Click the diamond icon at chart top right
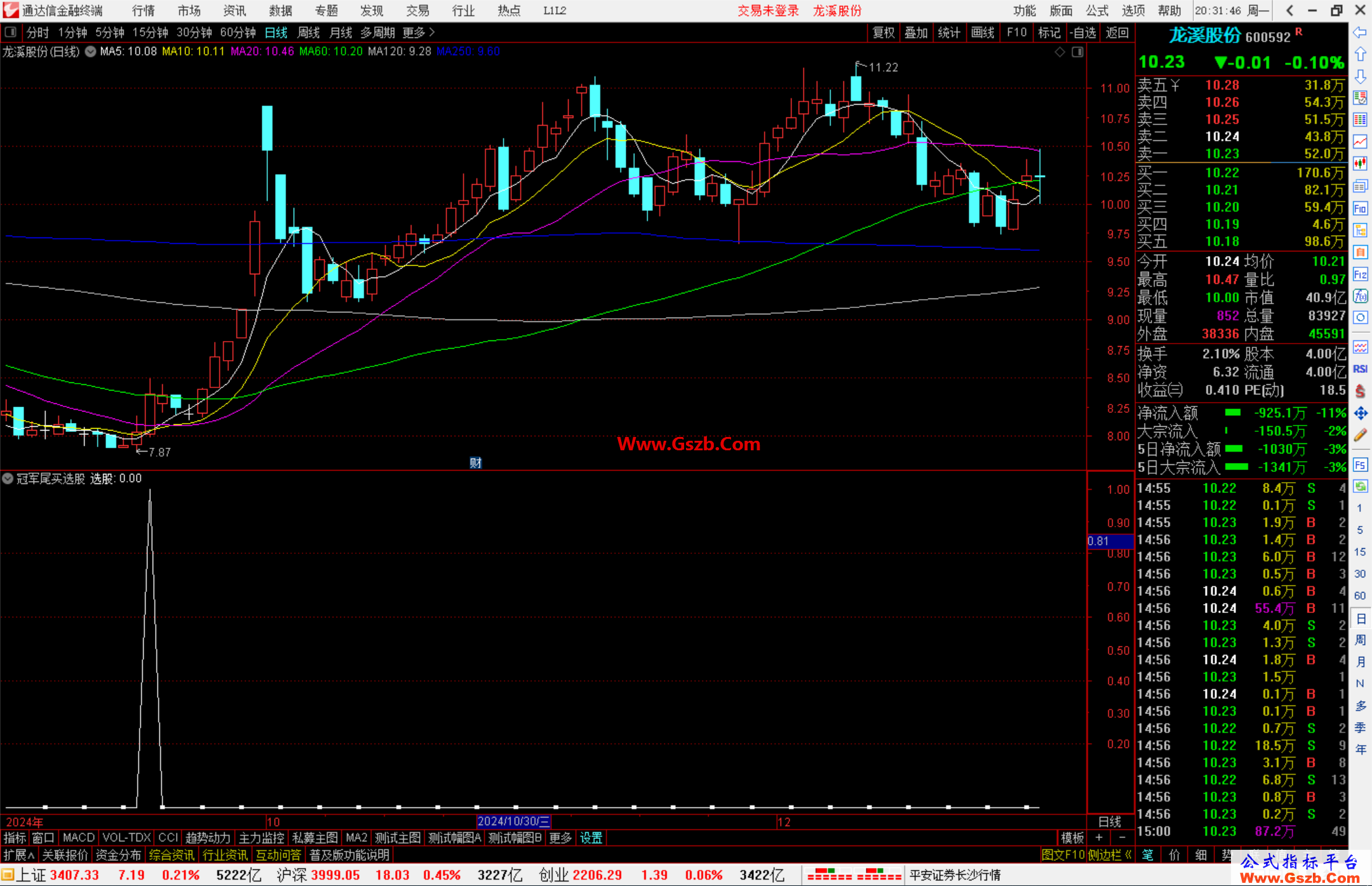 coord(1059,52)
